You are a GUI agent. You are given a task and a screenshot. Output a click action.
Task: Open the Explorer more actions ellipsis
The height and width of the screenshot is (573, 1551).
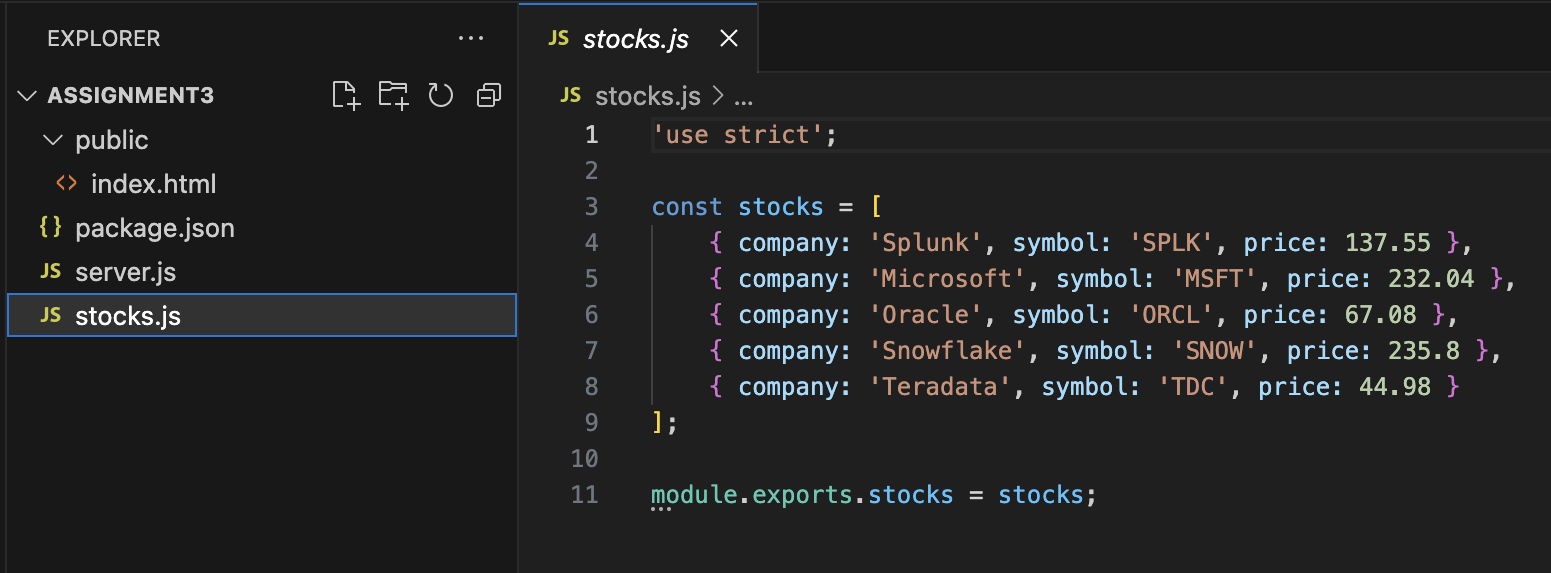(470, 39)
